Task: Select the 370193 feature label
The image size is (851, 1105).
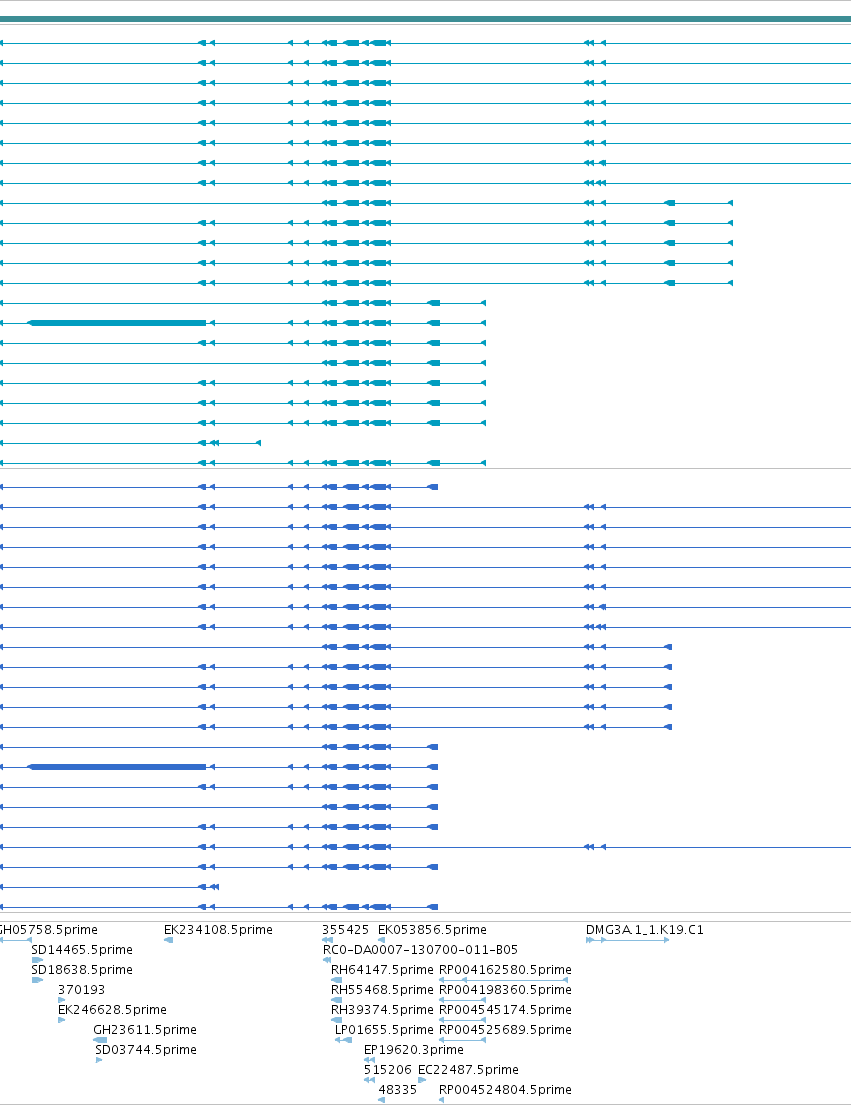Action: click(81, 989)
